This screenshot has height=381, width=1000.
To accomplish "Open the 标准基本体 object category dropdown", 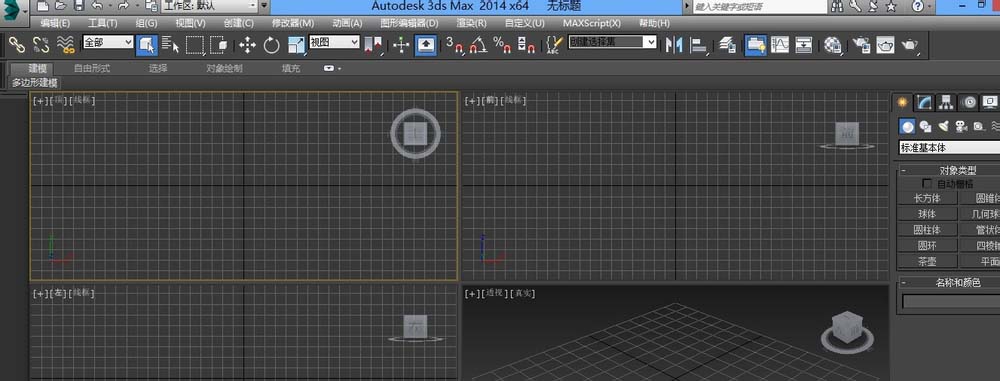I will pos(949,147).
